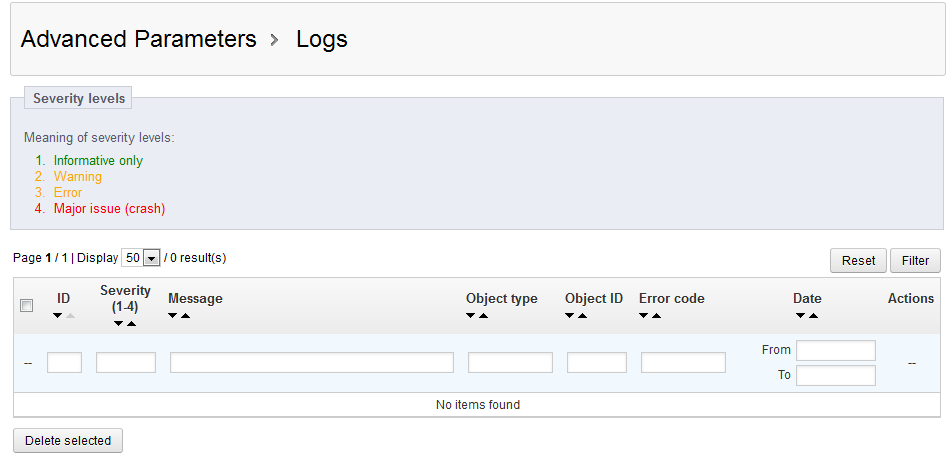Image resolution: width=952 pixels, height=461 pixels.
Task: Sort Object type column descending arrow
Action: click(471, 315)
